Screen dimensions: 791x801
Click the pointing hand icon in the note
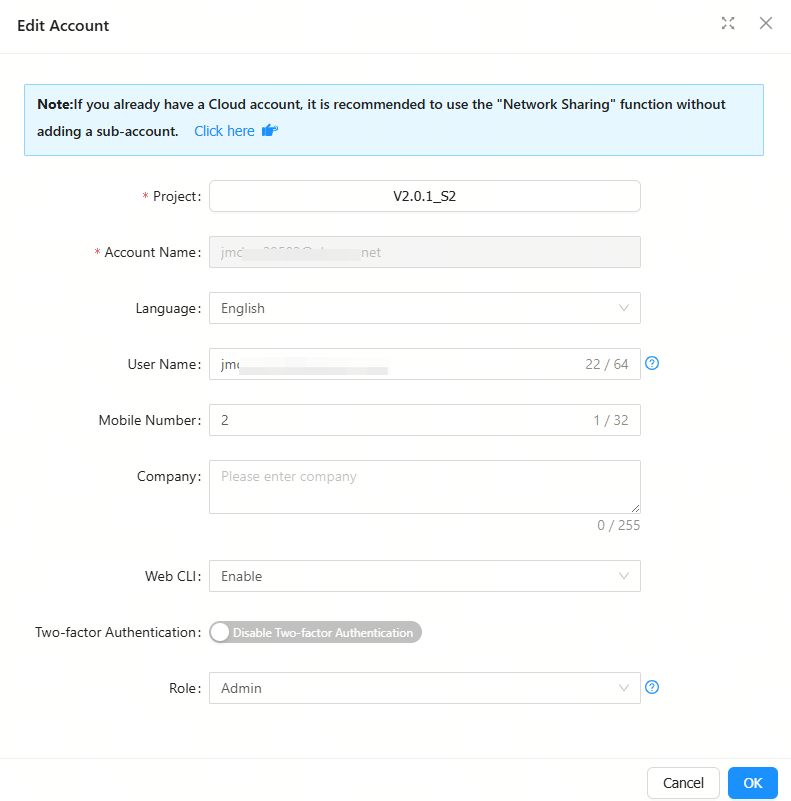tap(269, 131)
